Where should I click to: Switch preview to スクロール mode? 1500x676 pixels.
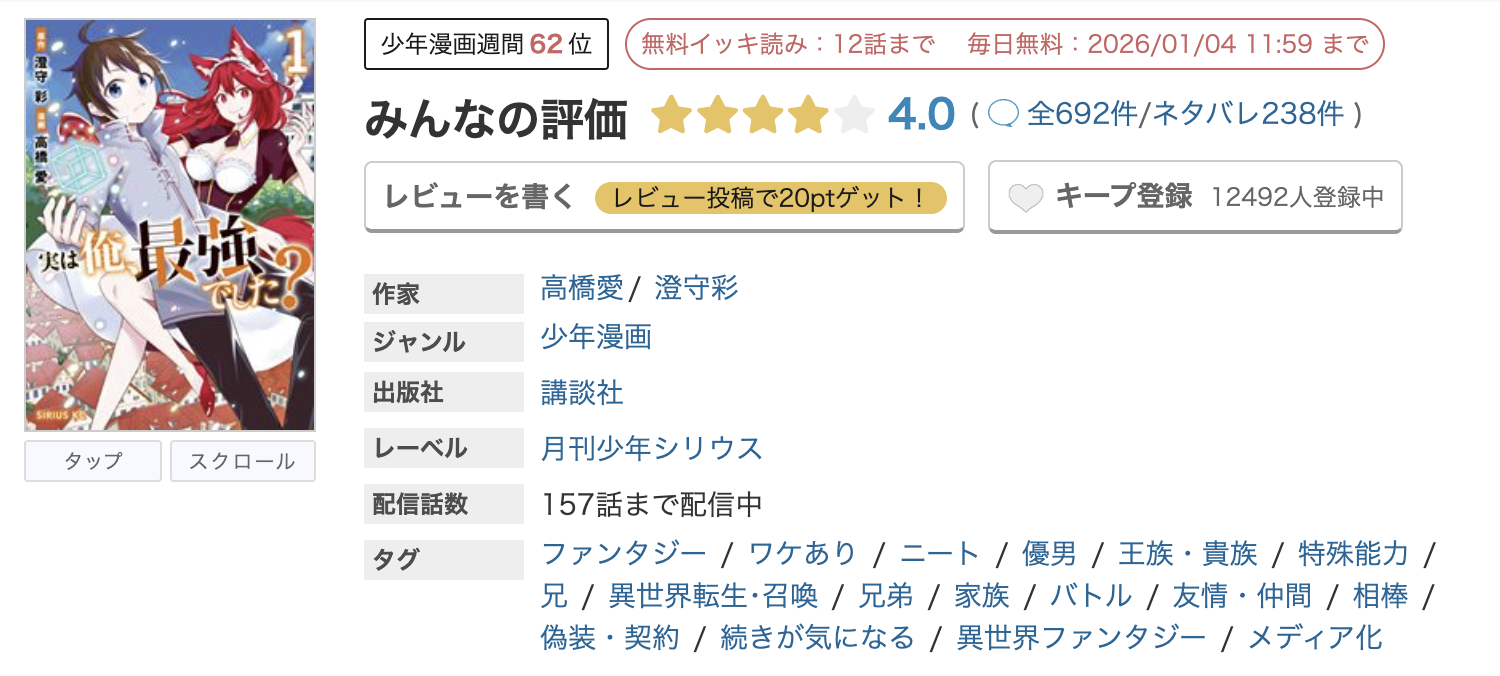[242, 461]
